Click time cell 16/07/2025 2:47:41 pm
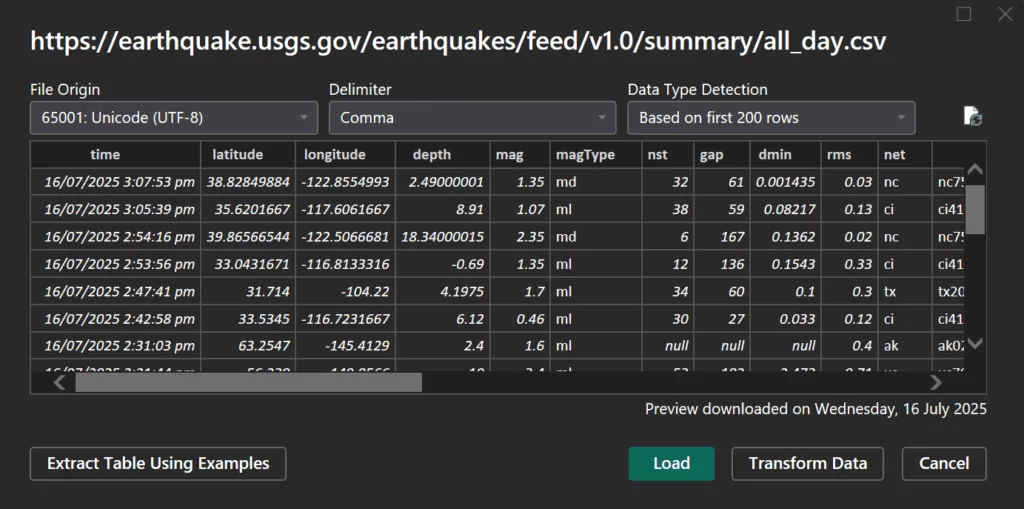This screenshot has height=509, width=1024. (116, 291)
